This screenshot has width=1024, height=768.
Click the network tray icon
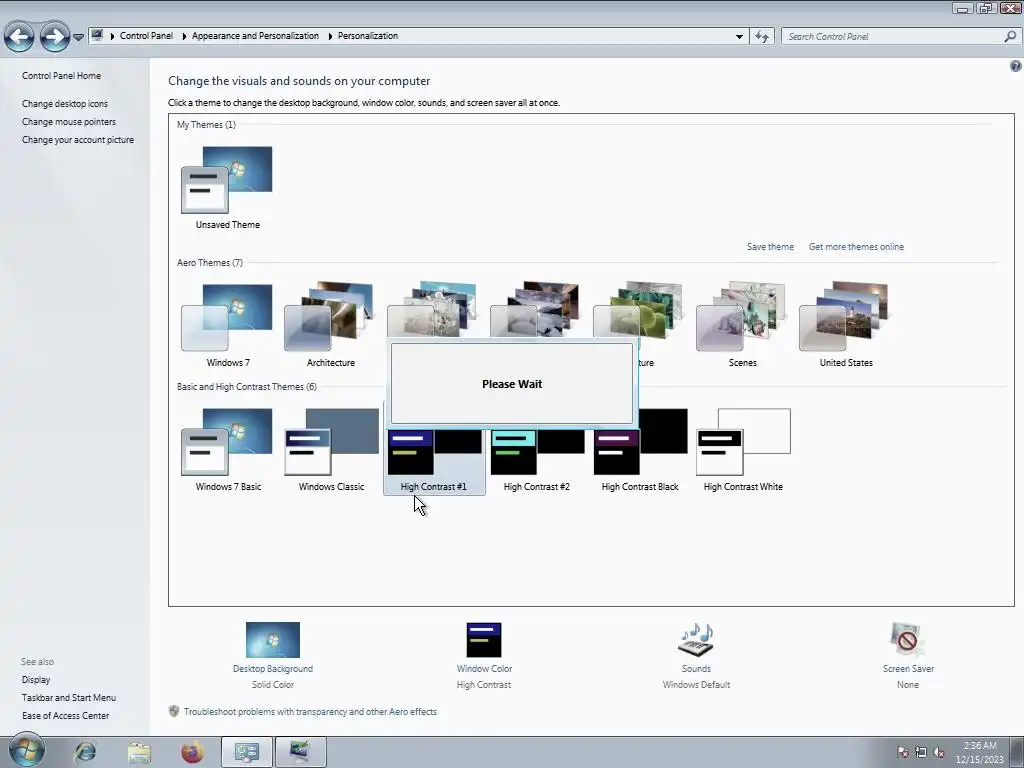(x=921, y=752)
